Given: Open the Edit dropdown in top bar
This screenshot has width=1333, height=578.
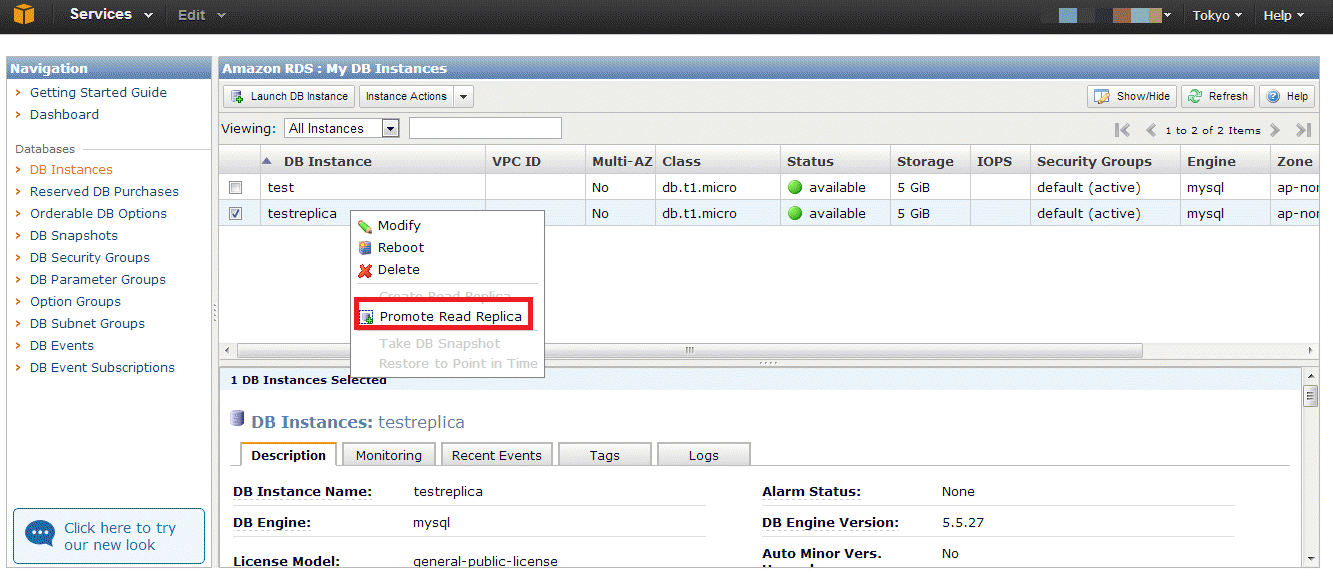Looking at the screenshot, I should [x=201, y=15].
